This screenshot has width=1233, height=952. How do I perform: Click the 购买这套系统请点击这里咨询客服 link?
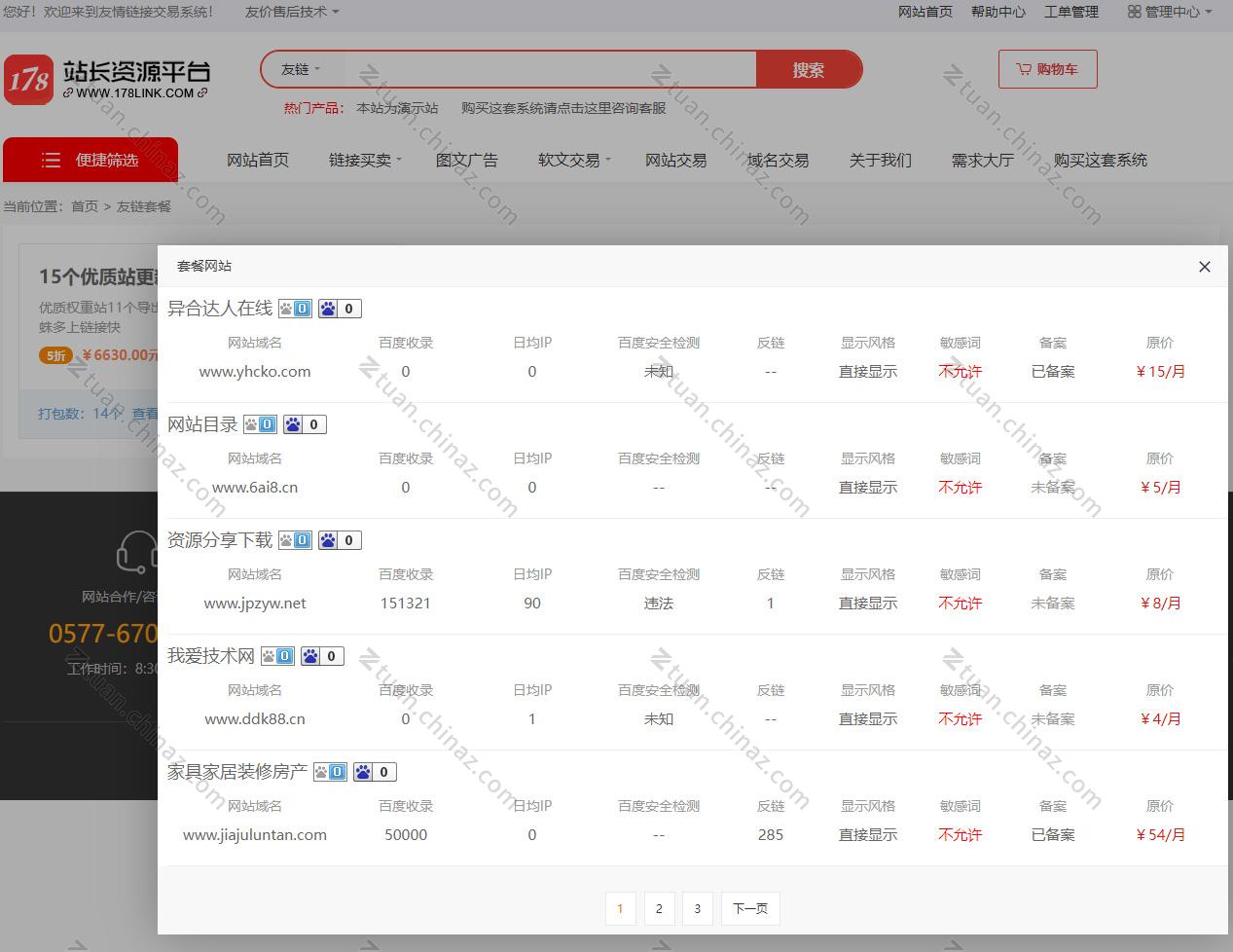pos(563,108)
